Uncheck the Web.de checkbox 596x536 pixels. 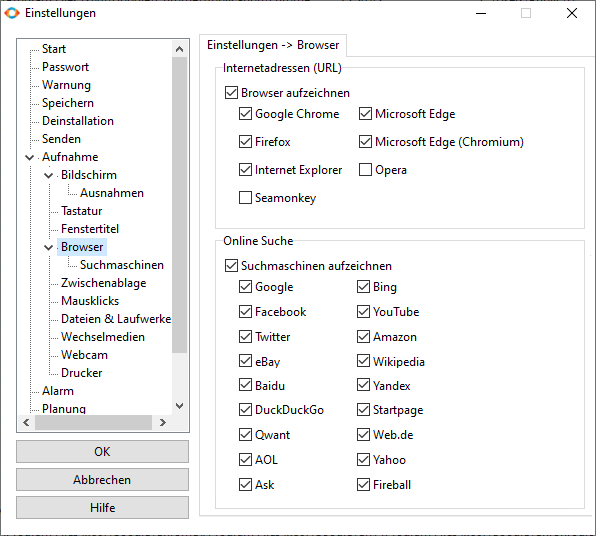(363, 435)
